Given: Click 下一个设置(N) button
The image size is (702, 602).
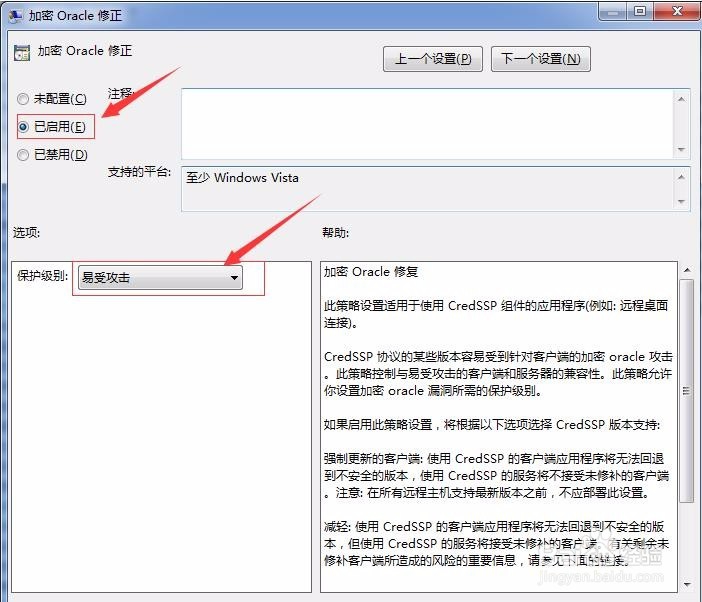Looking at the screenshot, I should 541,59.
